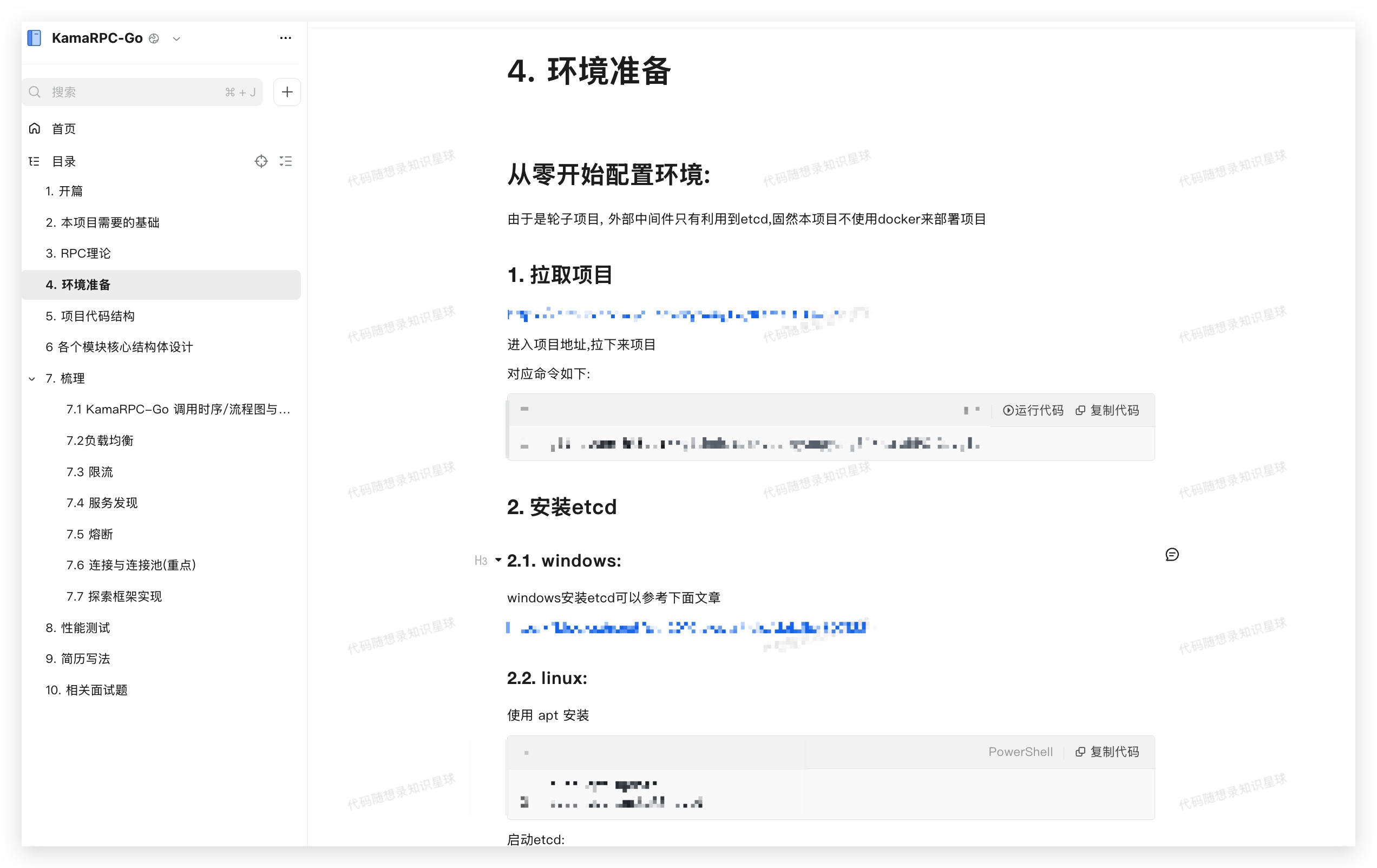Copy the git clone code block via 复制代码

(1107, 410)
